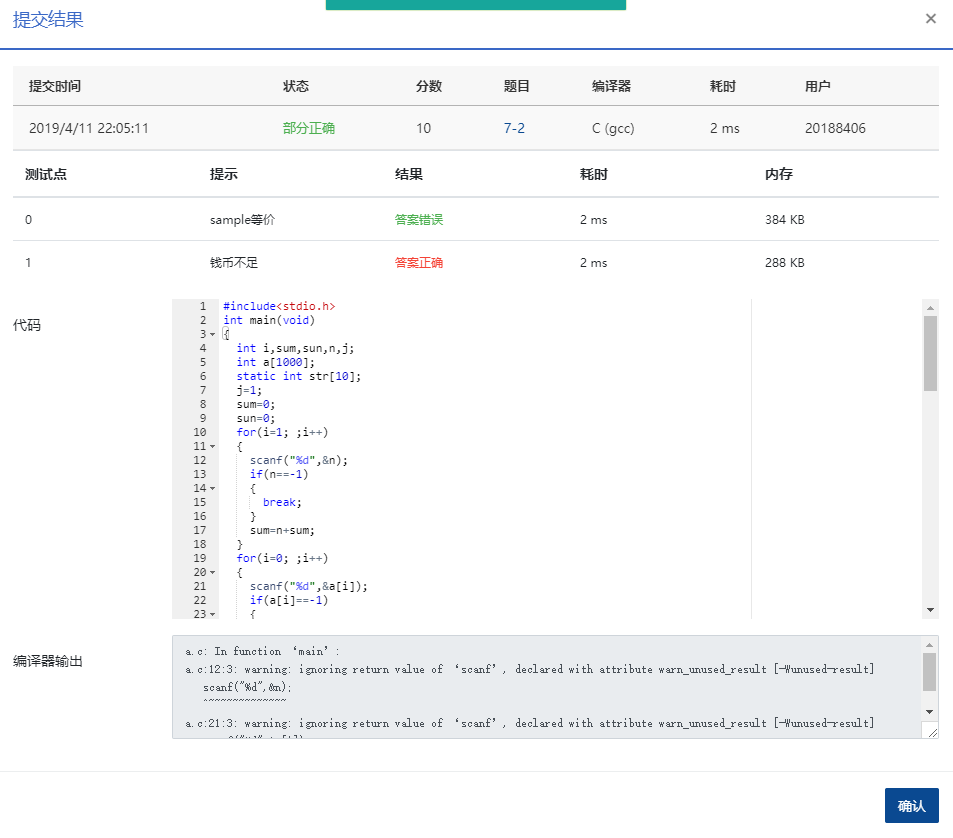Click the 测试点 column header
Screen dimensions: 953x838
[46, 174]
